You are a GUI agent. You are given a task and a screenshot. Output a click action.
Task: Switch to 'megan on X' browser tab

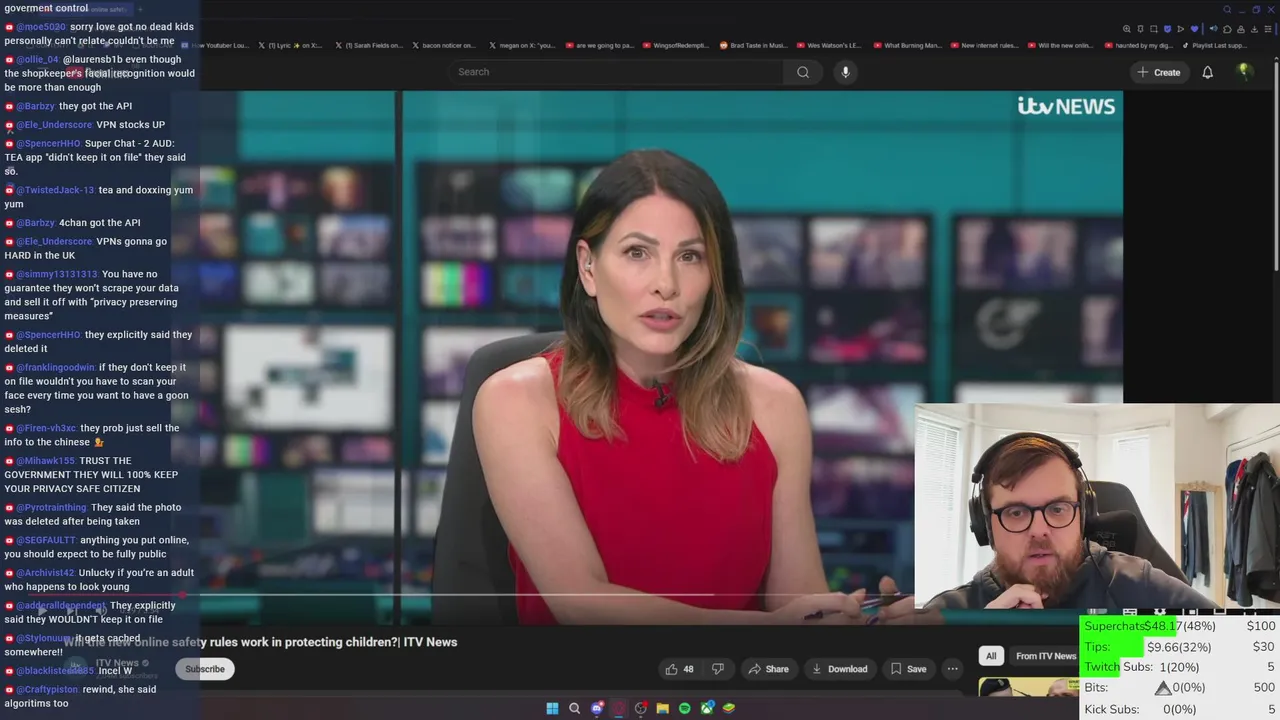coord(522,45)
